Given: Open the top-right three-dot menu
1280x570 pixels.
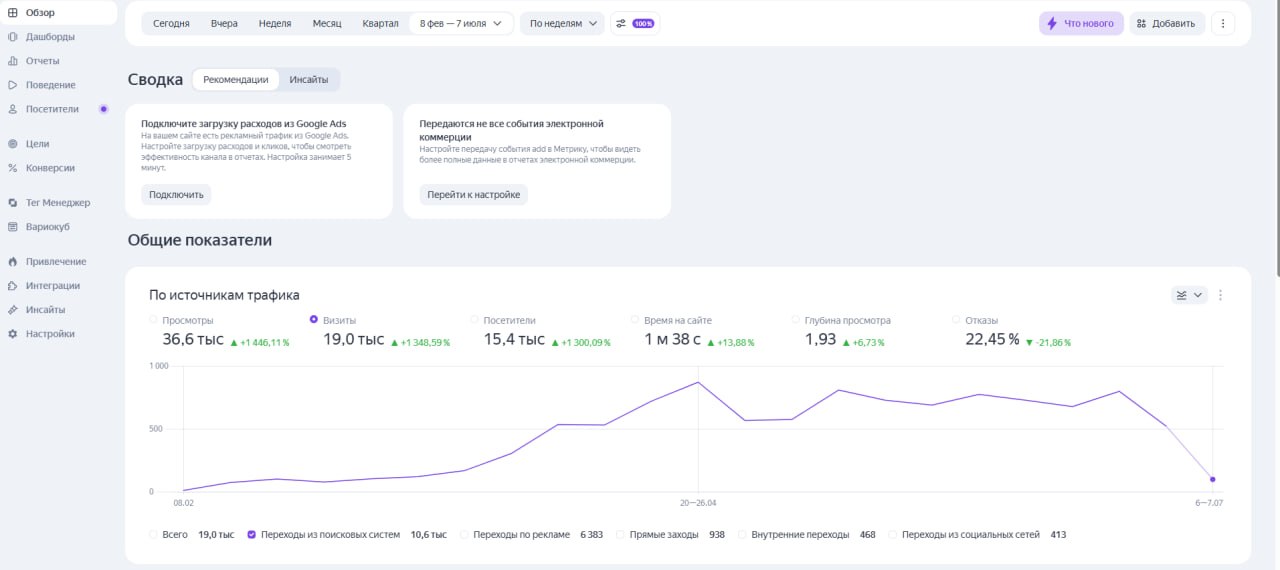Looking at the screenshot, I should [1223, 23].
